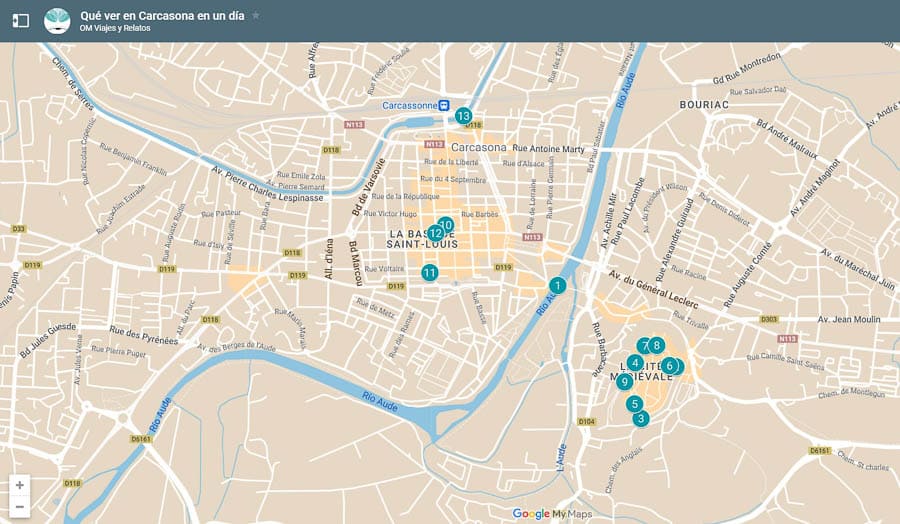
Task: Click the 'Carcasona' city label
Action: [x=479, y=148]
